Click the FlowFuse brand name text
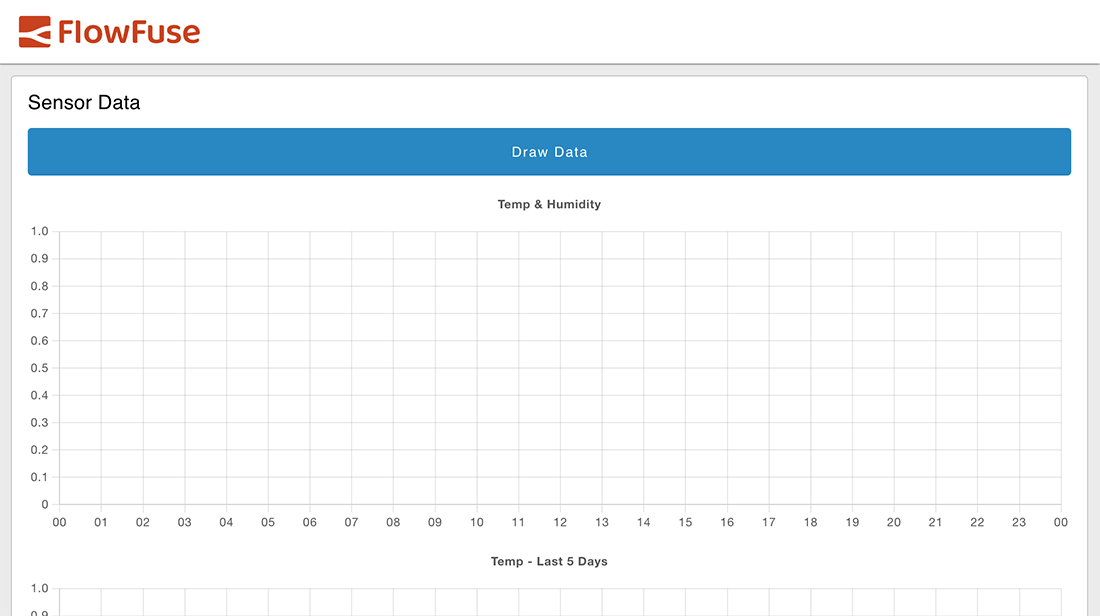 129,32
